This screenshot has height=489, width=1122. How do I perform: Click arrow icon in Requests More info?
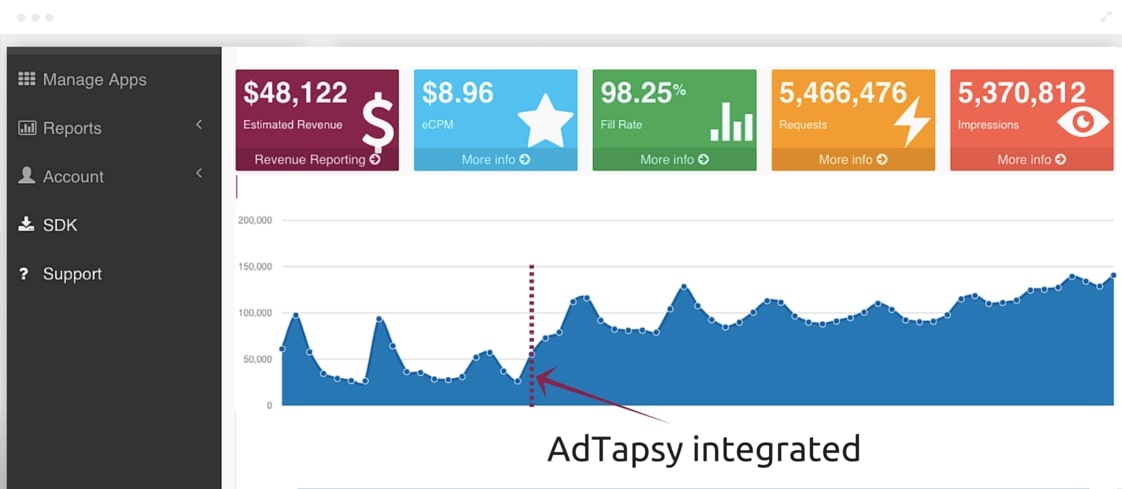point(882,160)
